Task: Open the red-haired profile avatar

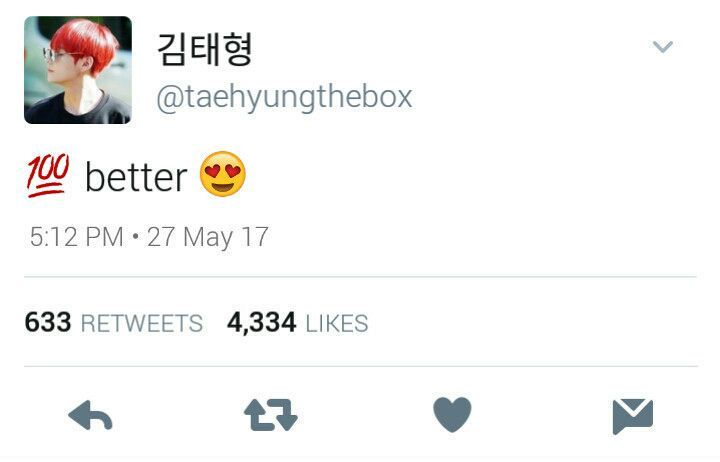Action: [x=78, y=70]
